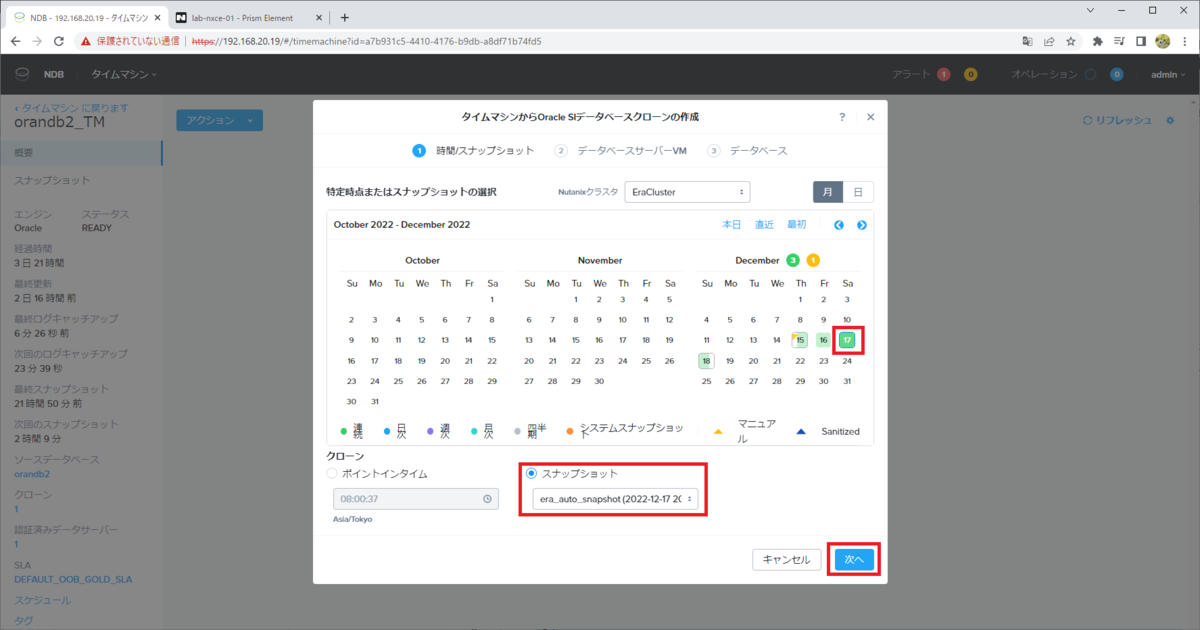The width and height of the screenshot is (1200, 630).
Task: Click the clock icon in time field
Action: tap(487, 499)
